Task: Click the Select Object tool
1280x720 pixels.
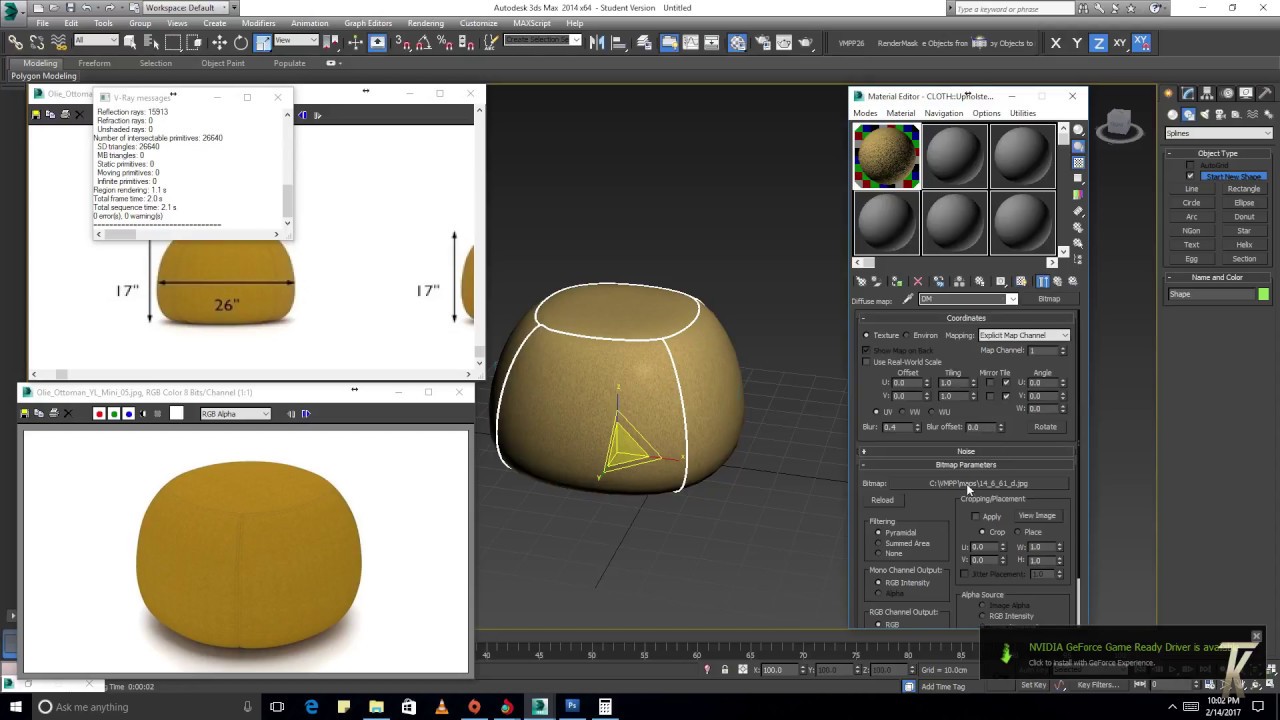Action: click(x=130, y=43)
